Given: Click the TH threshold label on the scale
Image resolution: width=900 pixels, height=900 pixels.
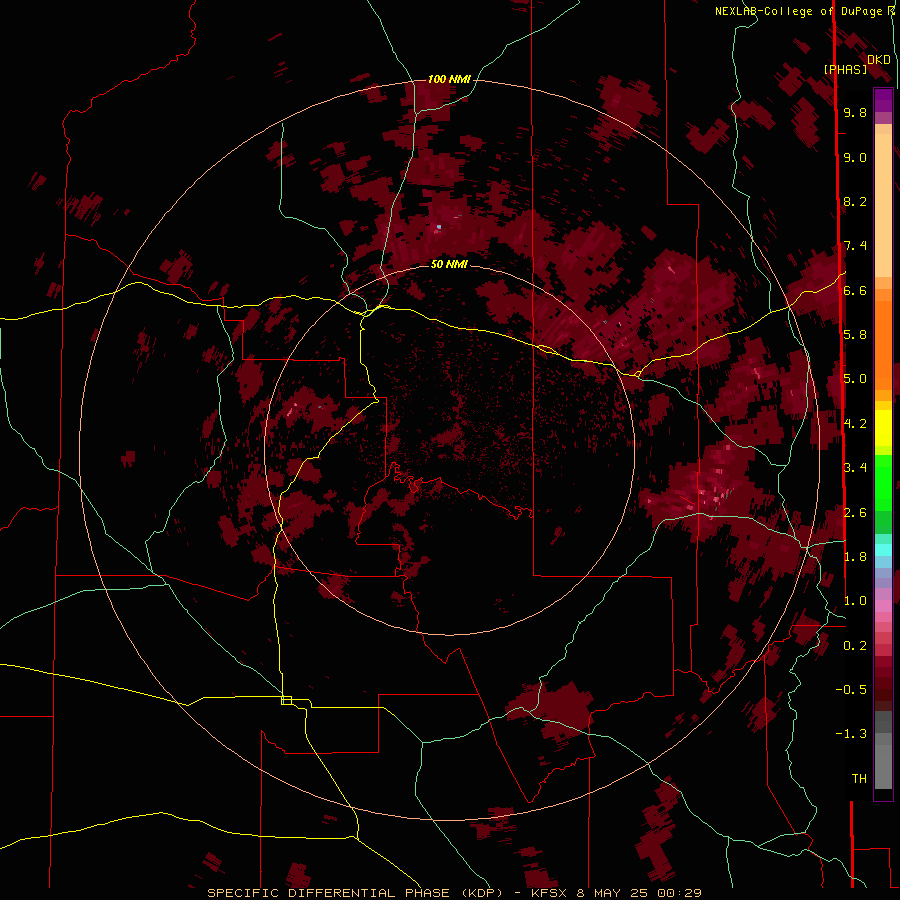Looking at the screenshot, I should pos(859,779).
